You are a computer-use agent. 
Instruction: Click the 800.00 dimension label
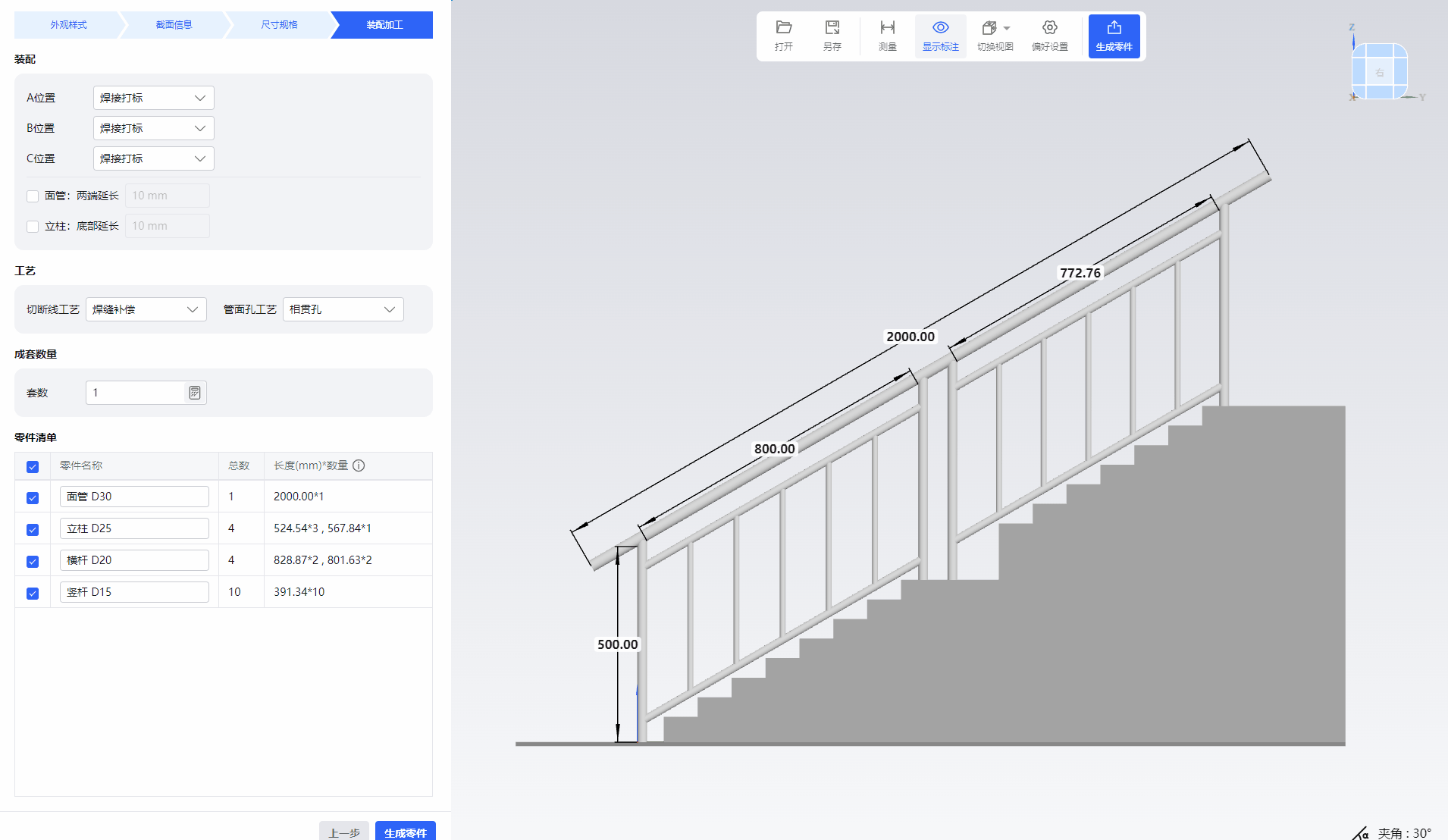tap(774, 449)
